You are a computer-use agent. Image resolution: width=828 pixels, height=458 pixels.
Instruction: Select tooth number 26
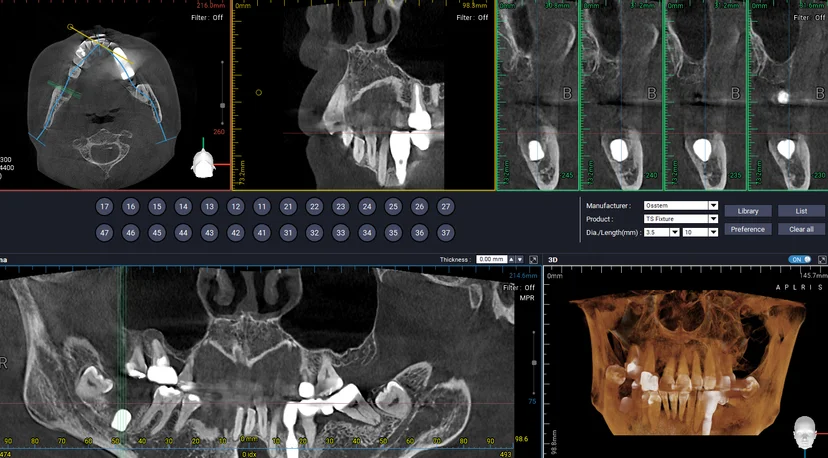[x=419, y=207]
